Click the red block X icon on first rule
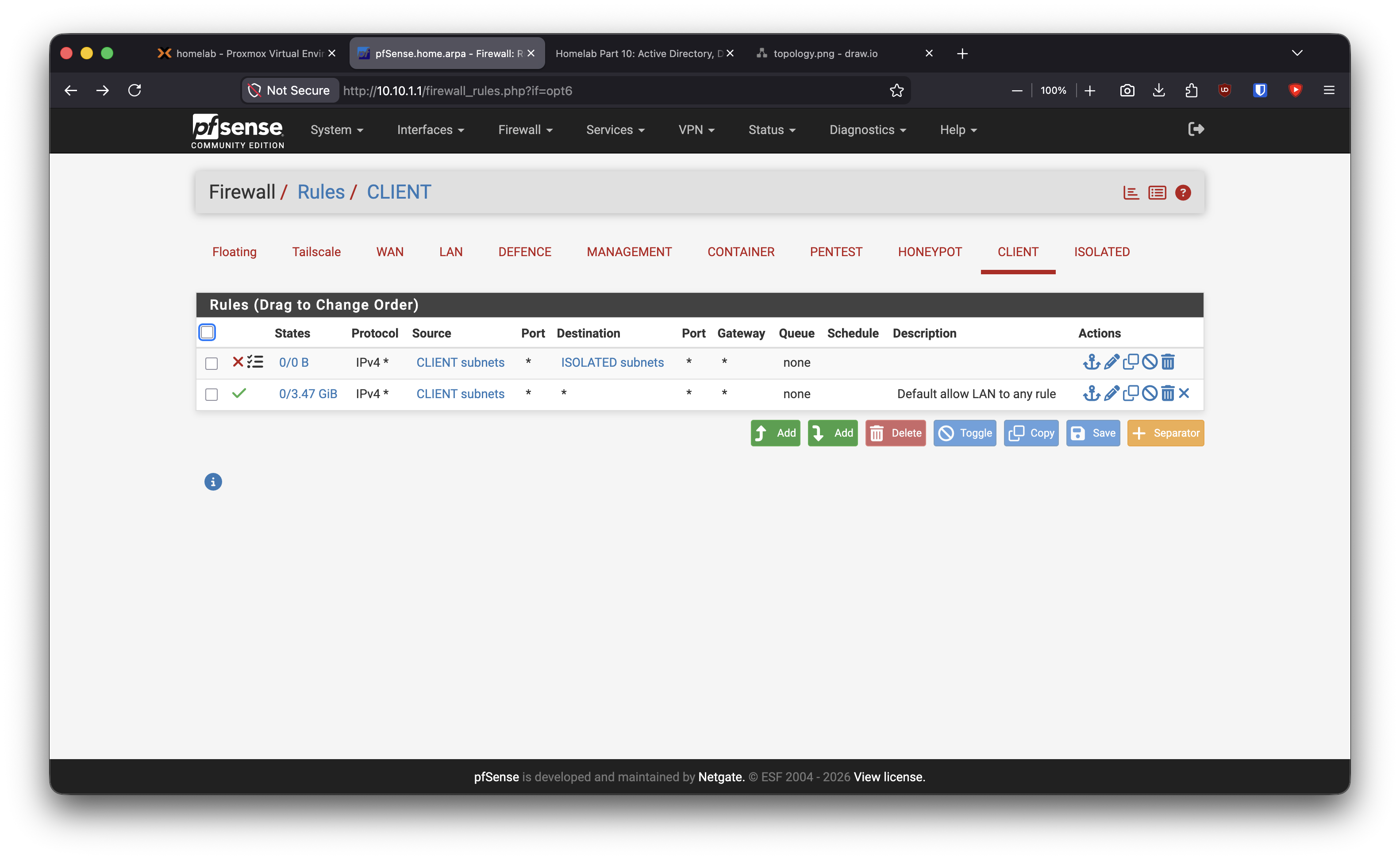 click(x=238, y=362)
